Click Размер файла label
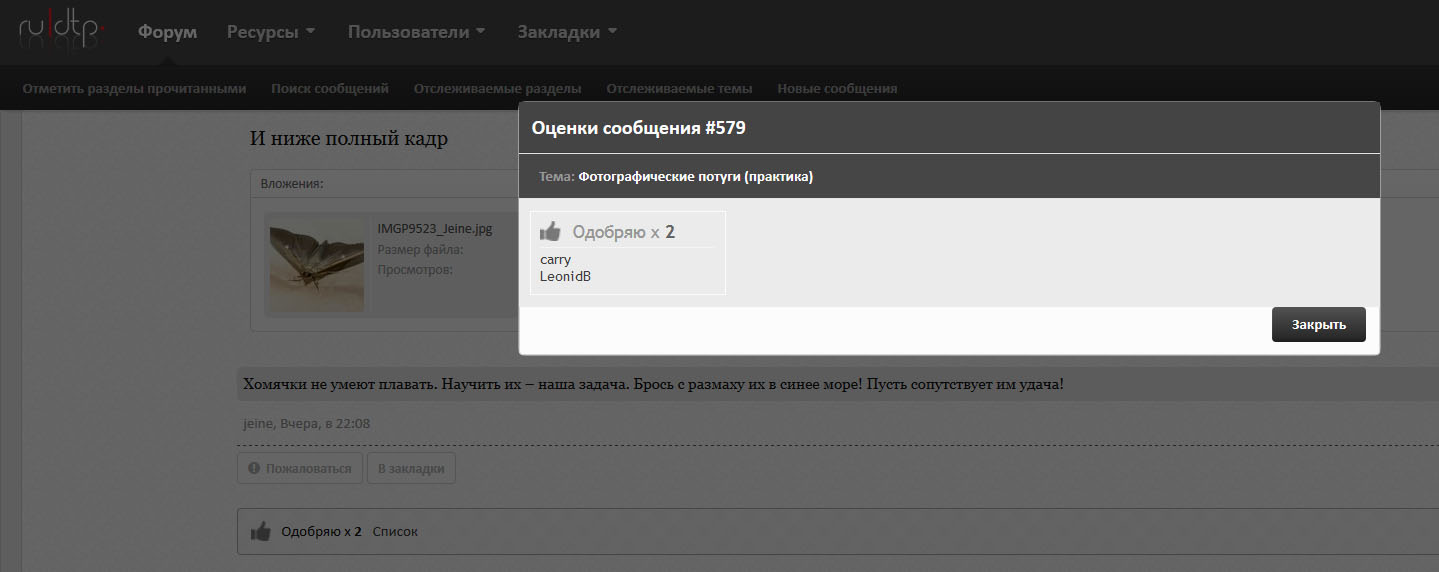Image resolution: width=1439 pixels, height=572 pixels. click(x=420, y=249)
